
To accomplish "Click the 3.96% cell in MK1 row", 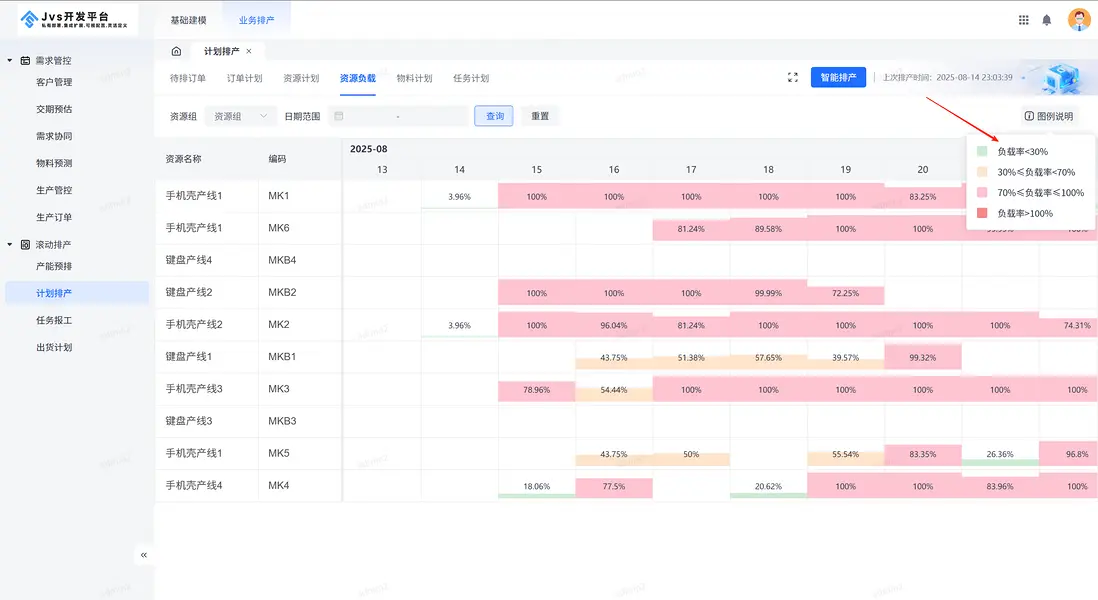I will [459, 197].
